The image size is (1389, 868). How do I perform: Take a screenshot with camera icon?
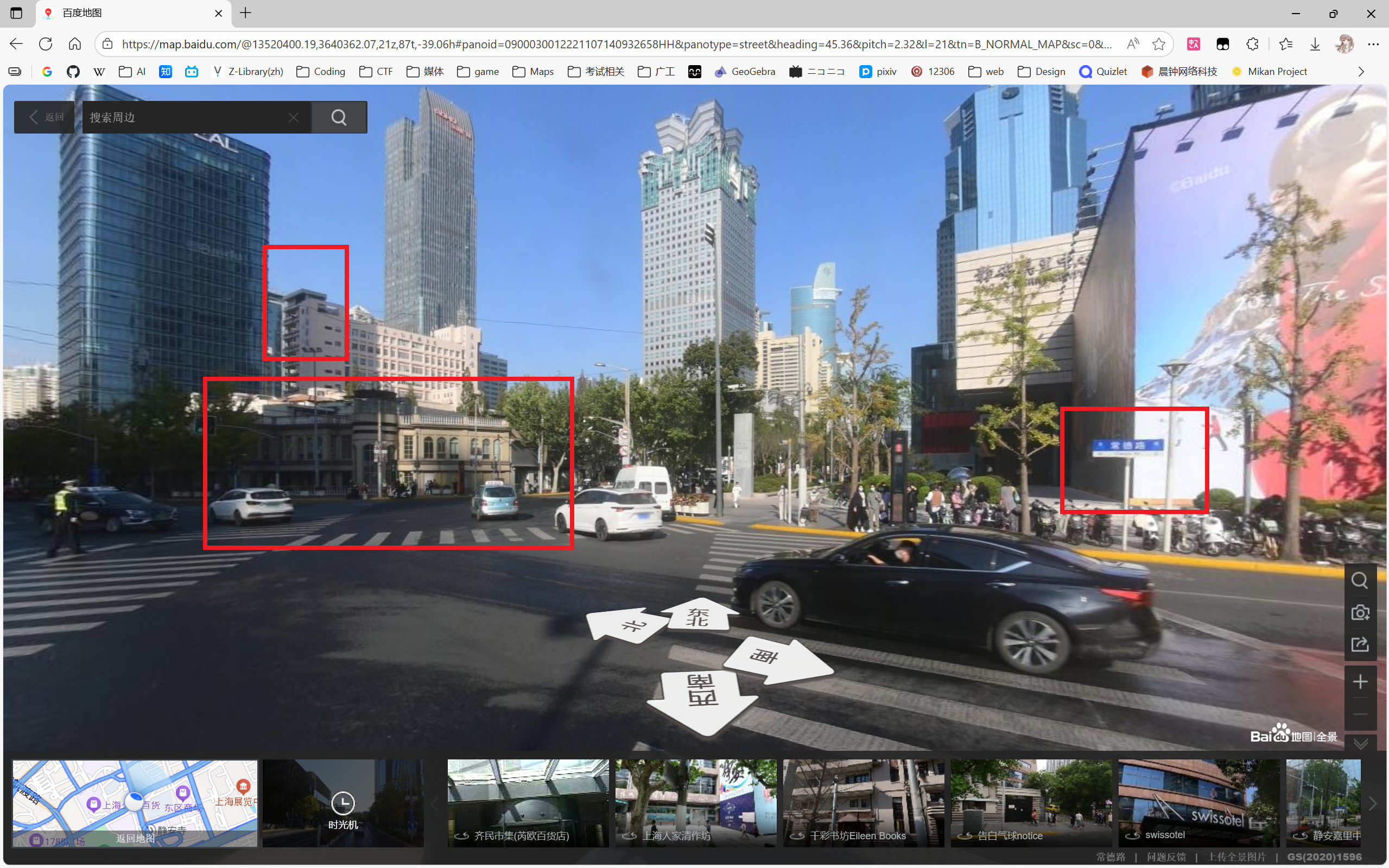pos(1359,612)
